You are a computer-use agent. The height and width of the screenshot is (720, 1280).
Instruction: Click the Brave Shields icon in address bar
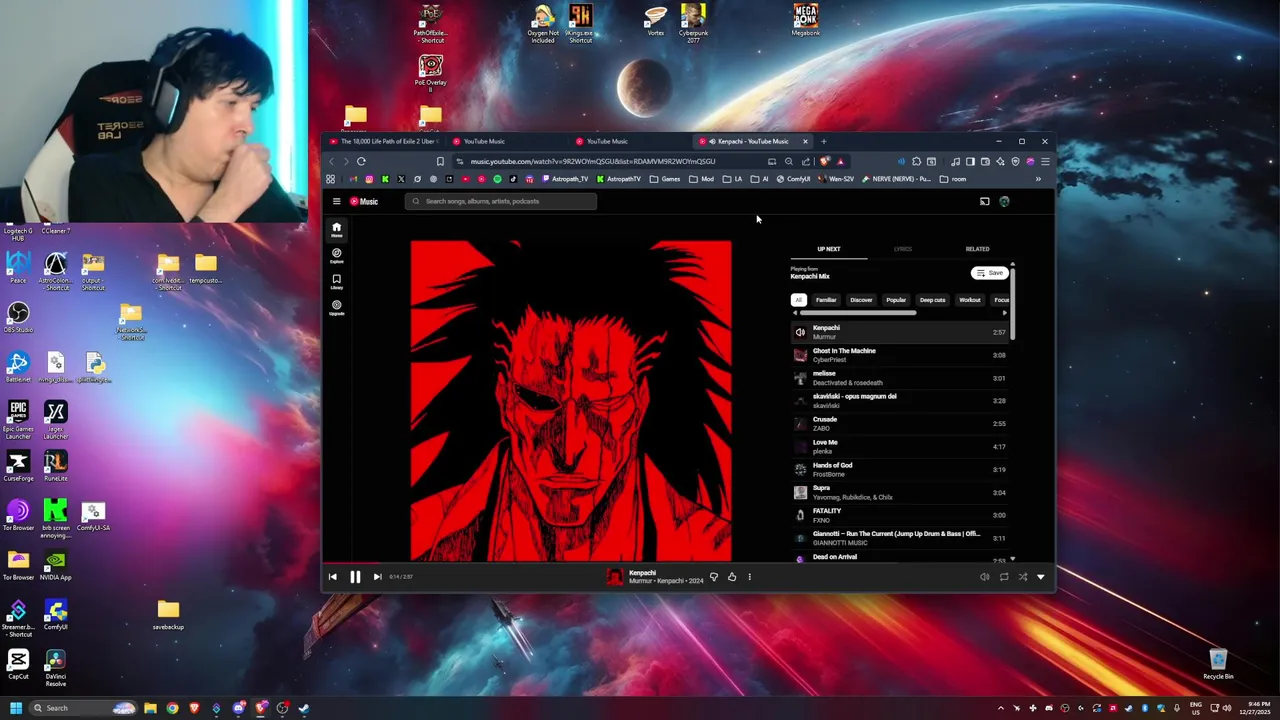click(x=824, y=161)
